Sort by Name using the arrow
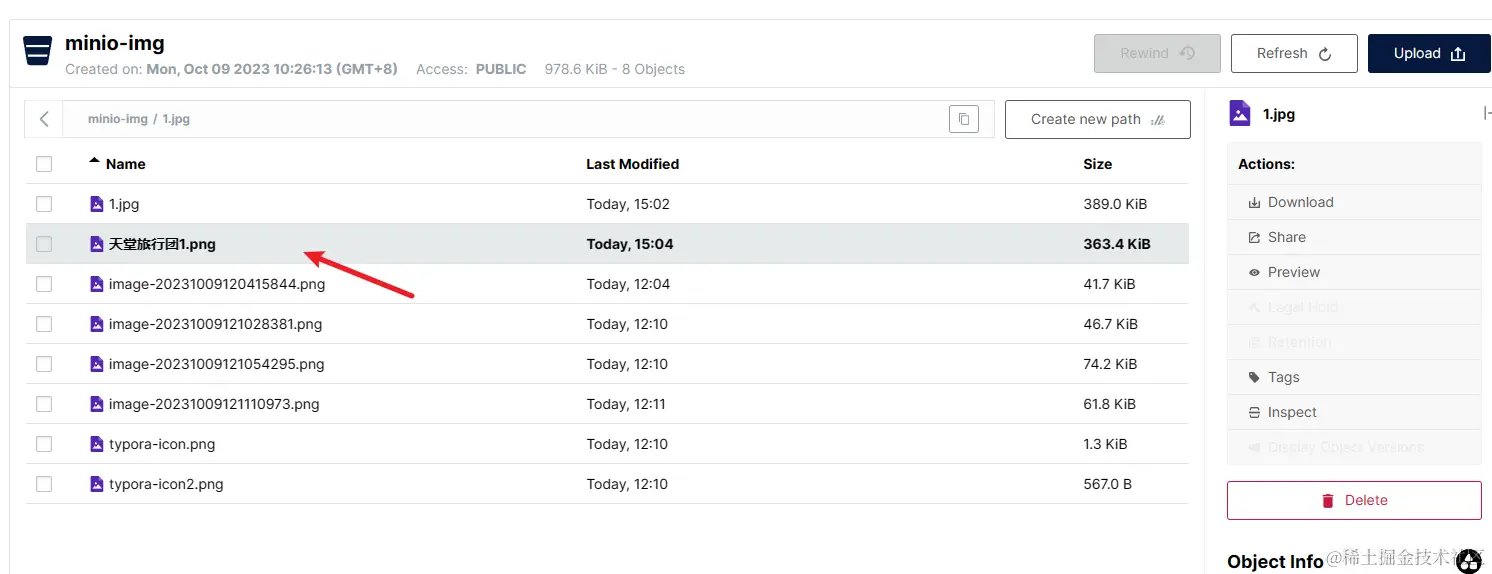The width and height of the screenshot is (1492, 574). (x=95, y=160)
